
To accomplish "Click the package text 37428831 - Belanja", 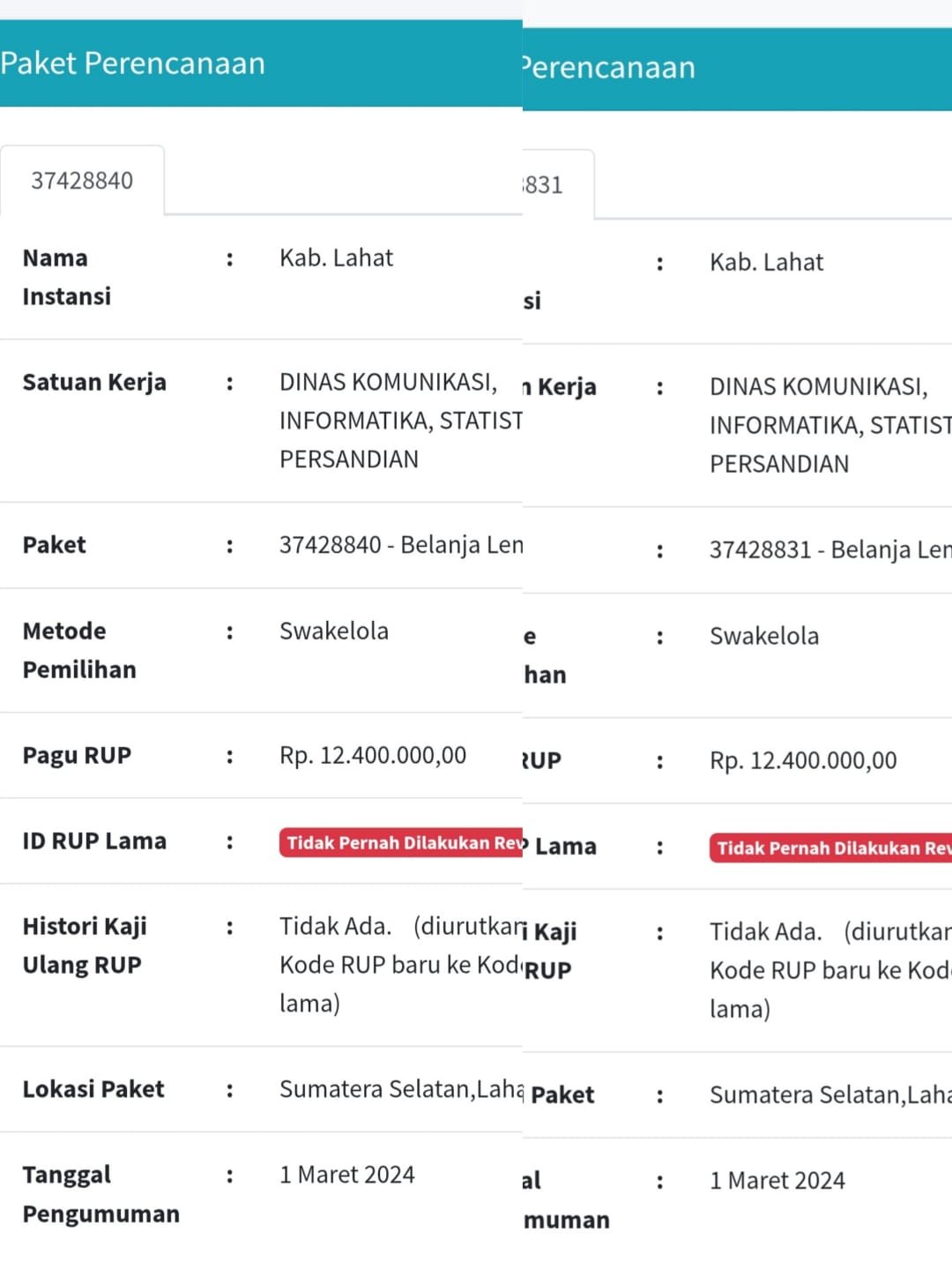I will [830, 549].
